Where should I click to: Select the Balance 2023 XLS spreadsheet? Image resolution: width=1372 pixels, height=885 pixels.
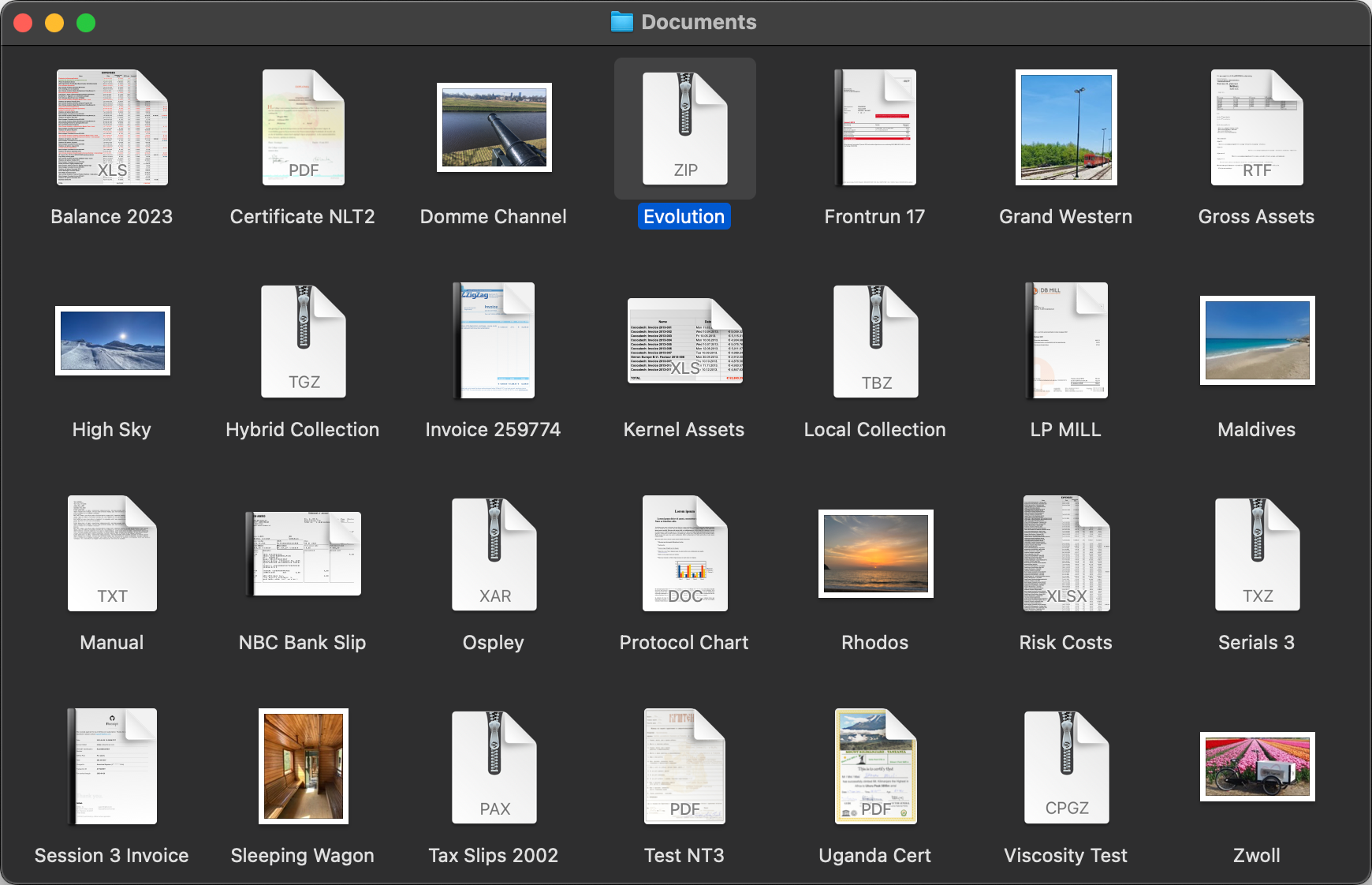coord(111,128)
